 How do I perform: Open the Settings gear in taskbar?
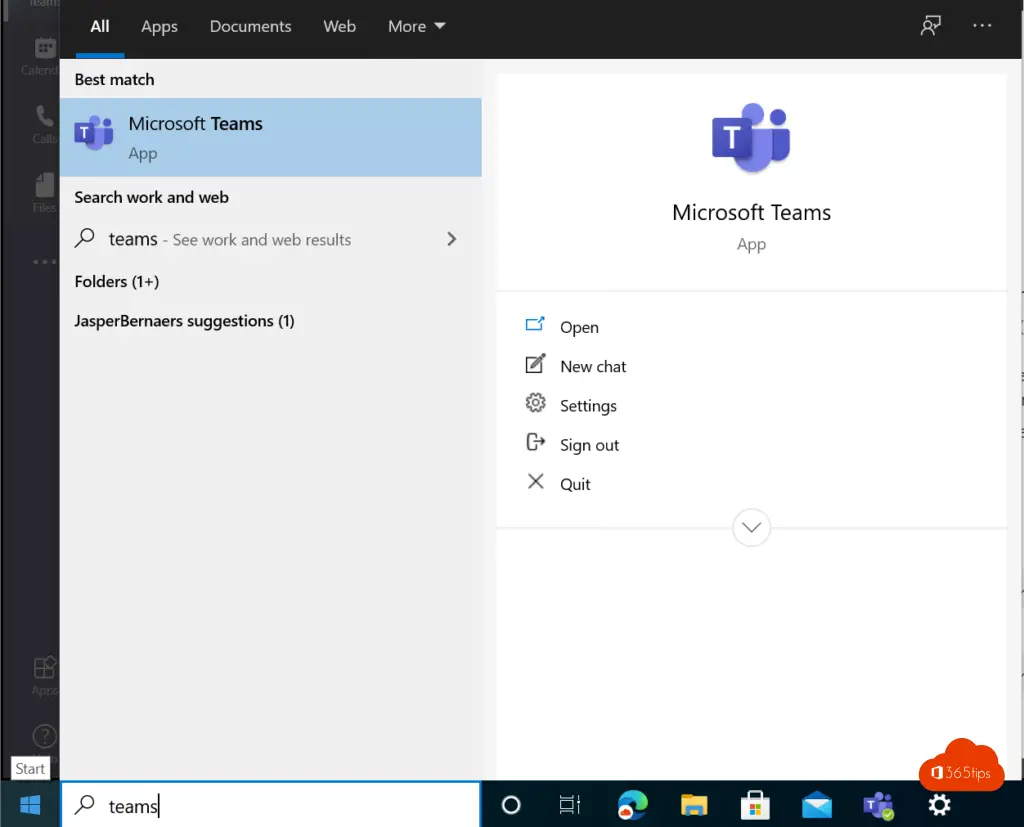[939, 805]
